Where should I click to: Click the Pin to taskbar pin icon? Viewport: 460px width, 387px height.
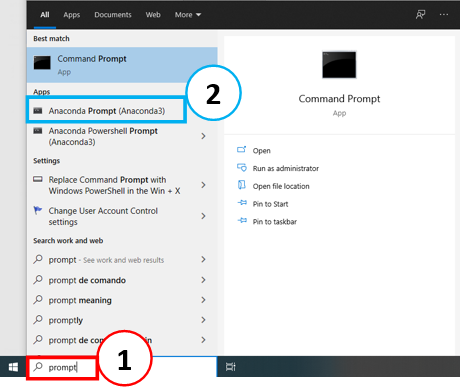pos(242,220)
